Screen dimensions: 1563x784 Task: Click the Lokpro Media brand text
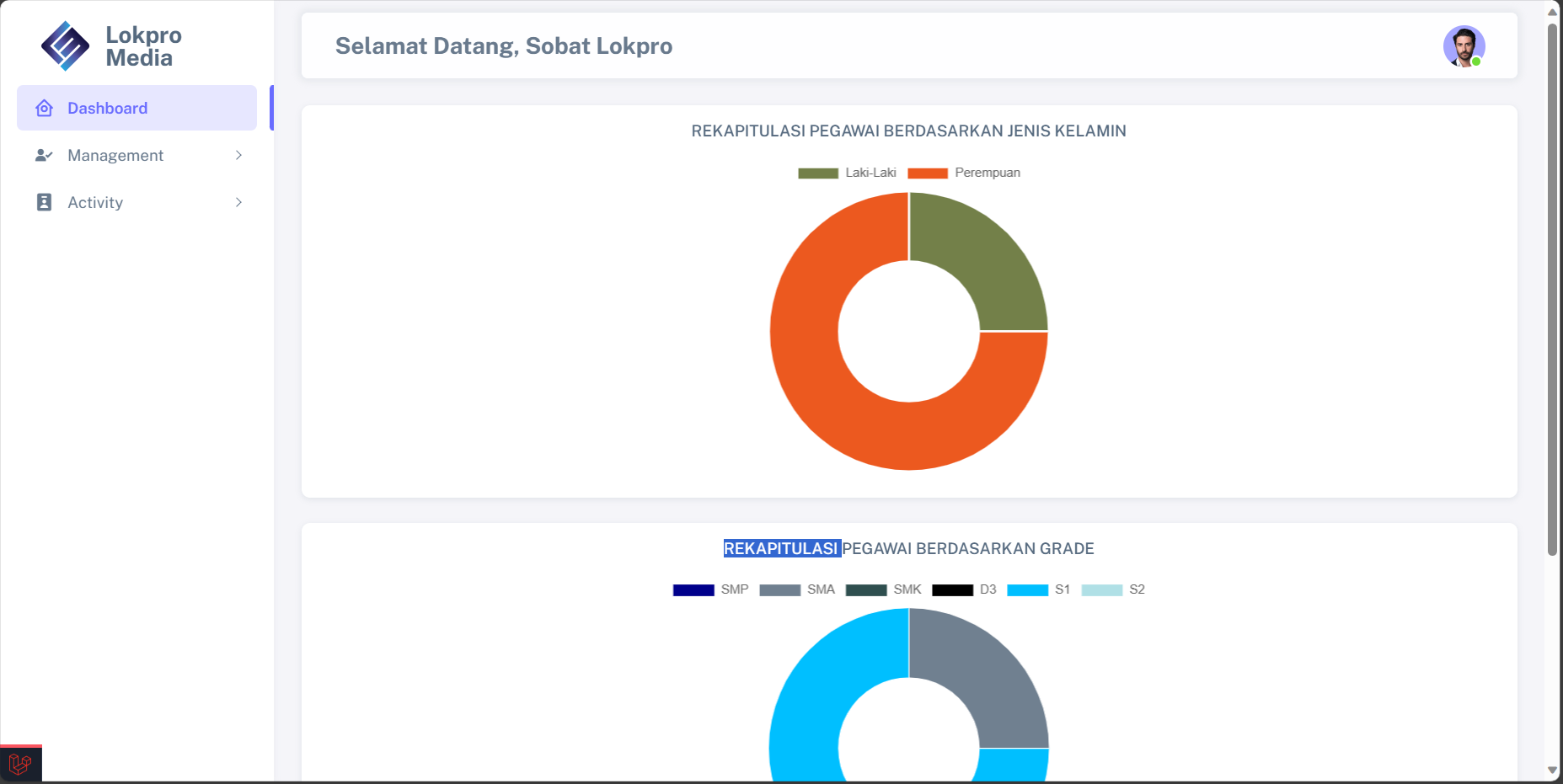pyautogui.click(x=143, y=46)
